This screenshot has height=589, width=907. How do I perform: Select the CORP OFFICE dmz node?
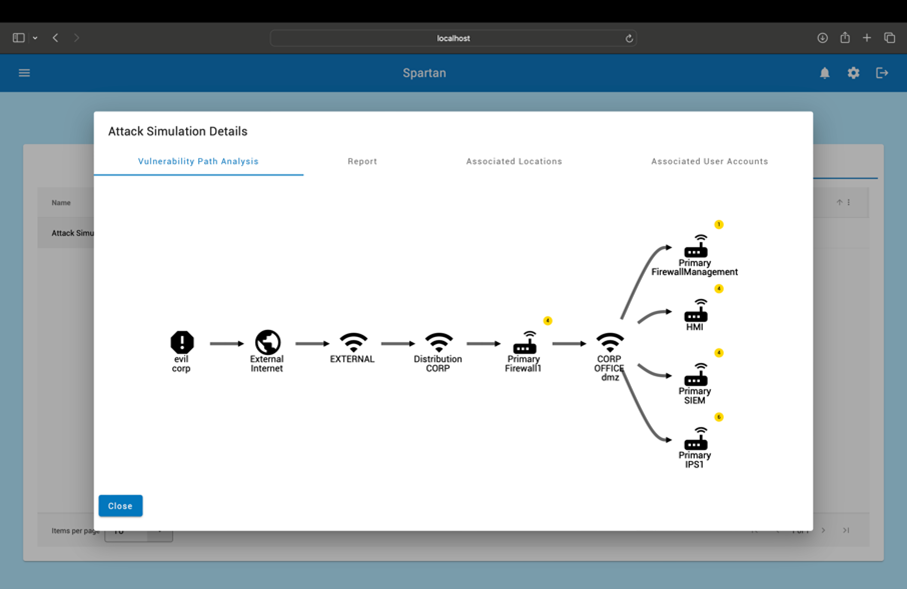coord(609,342)
